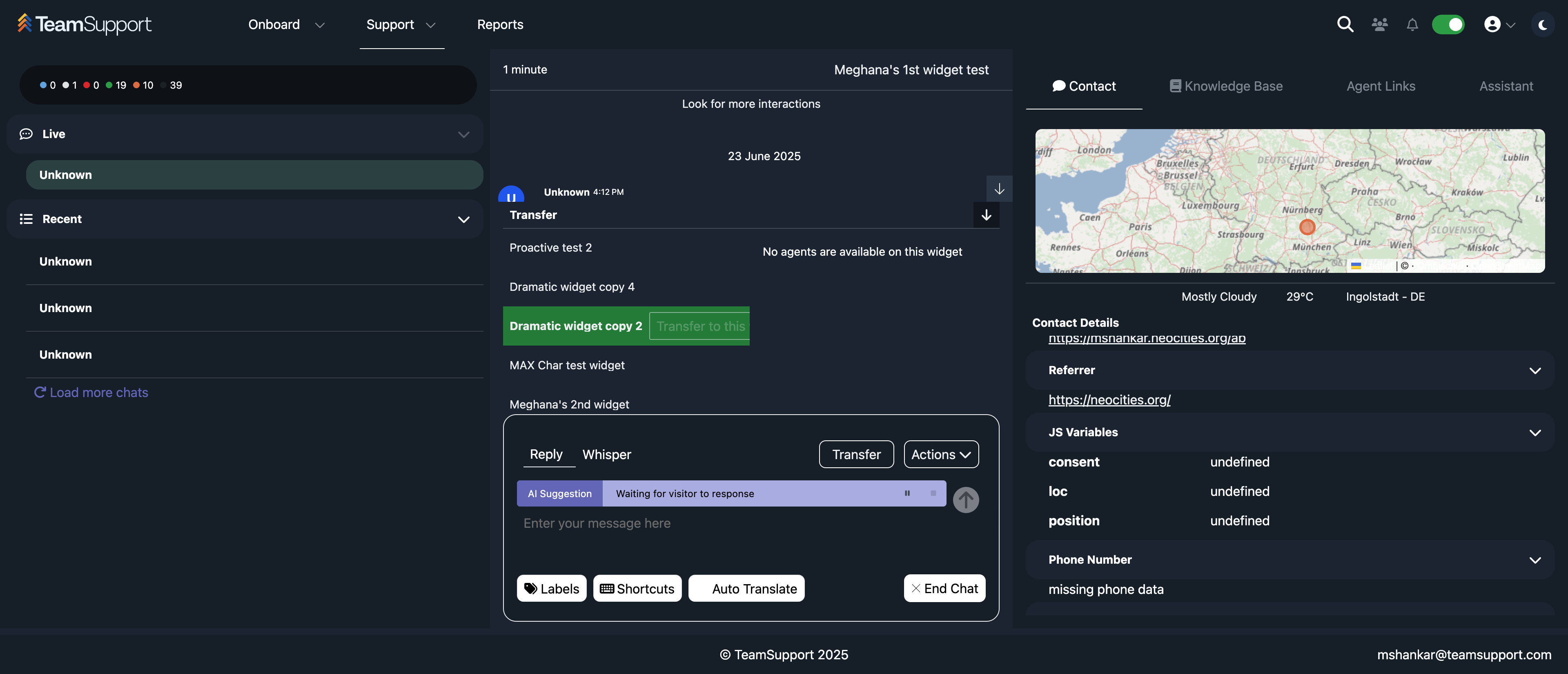Toggle Auto Translate
The width and height of the screenshot is (1568, 674).
click(x=746, y=589)
